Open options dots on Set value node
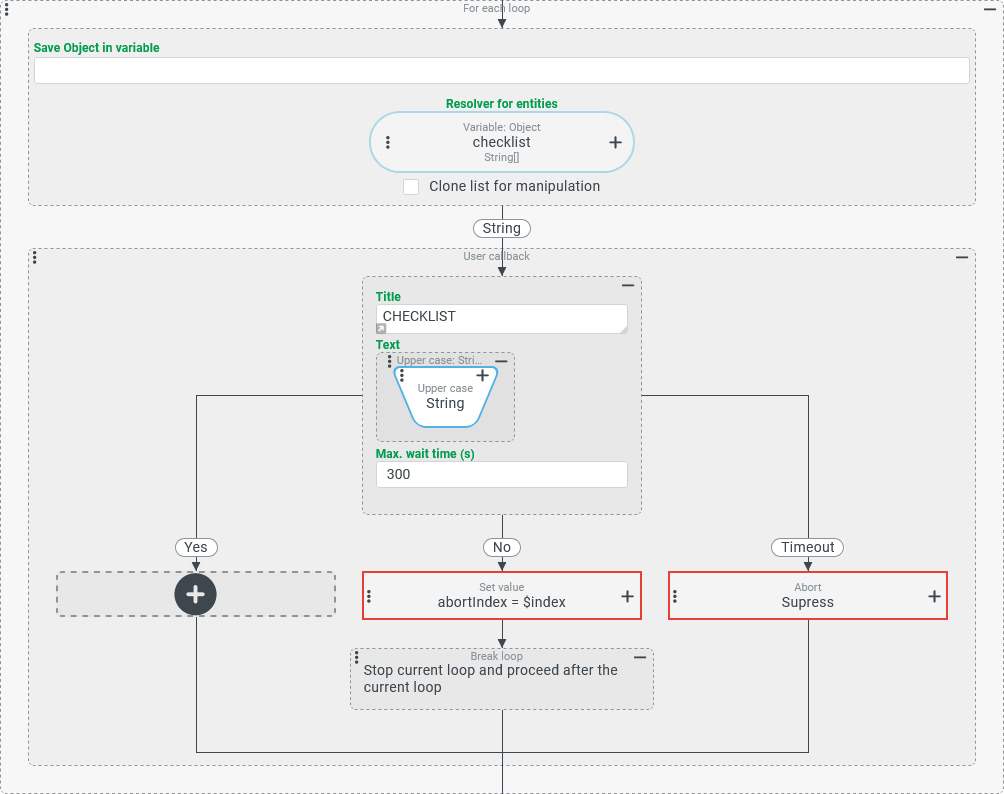 point(369,596)
